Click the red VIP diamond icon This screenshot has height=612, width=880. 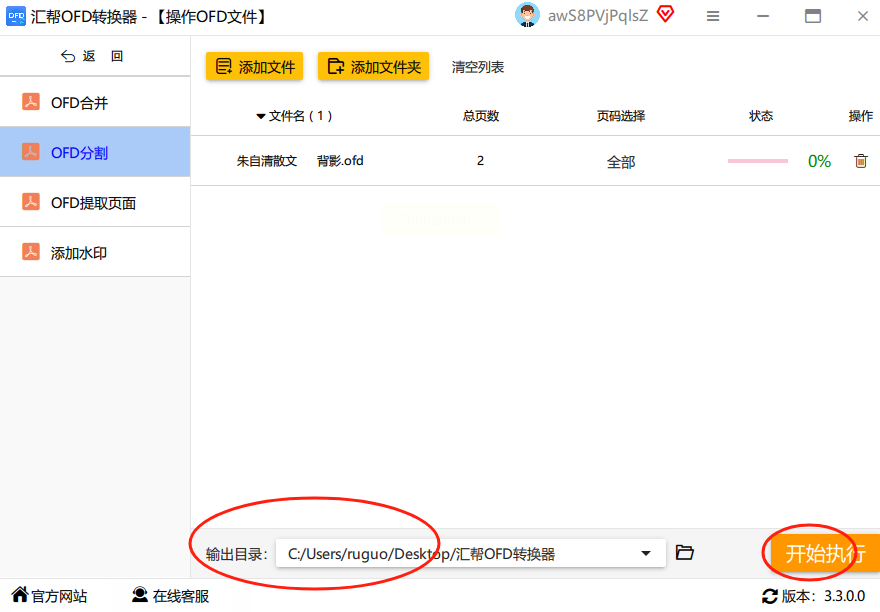coord(665,14)
